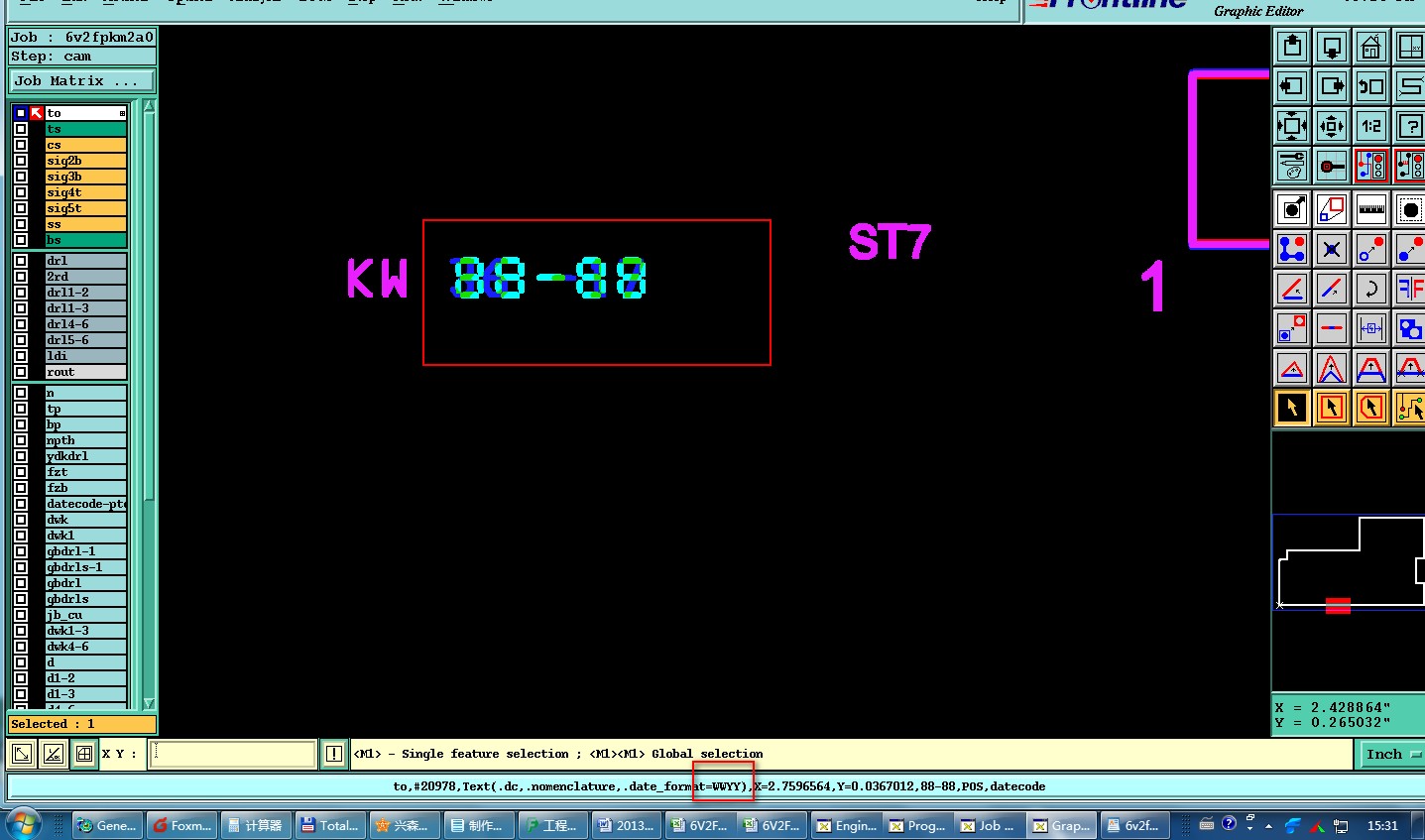Click the pan left view icon

click(1292, 86)
